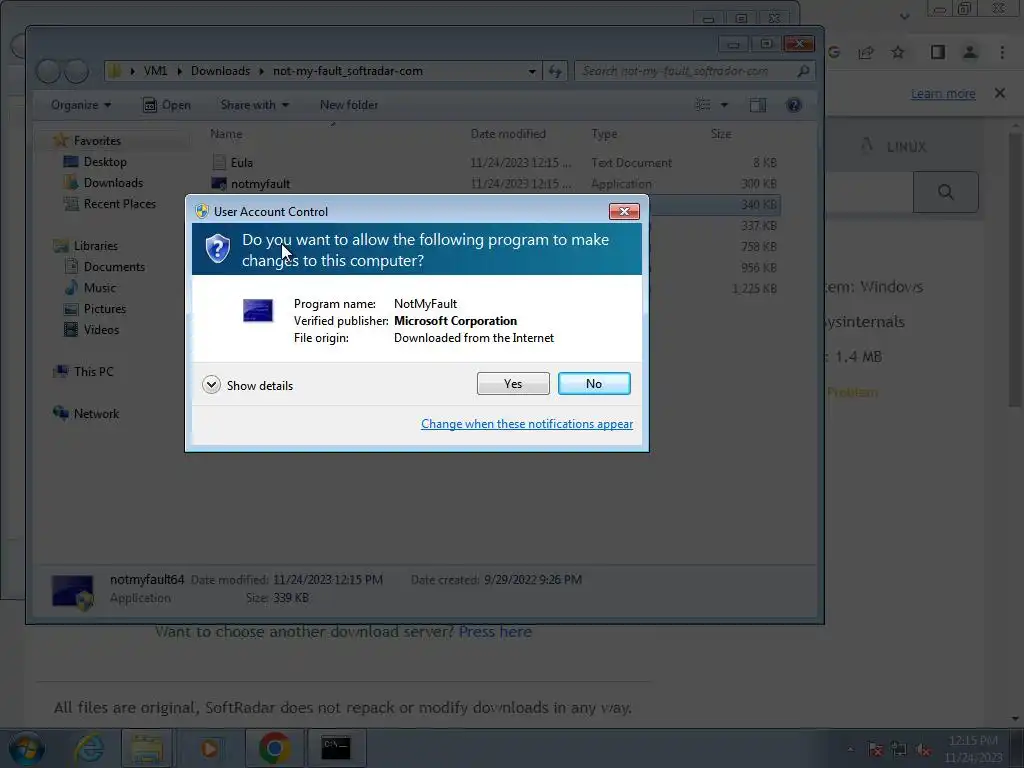The width and height of the screenshot is (1024, 768).
Task: Click the 'Press here' link in Chrome
Action: point(495,632)
